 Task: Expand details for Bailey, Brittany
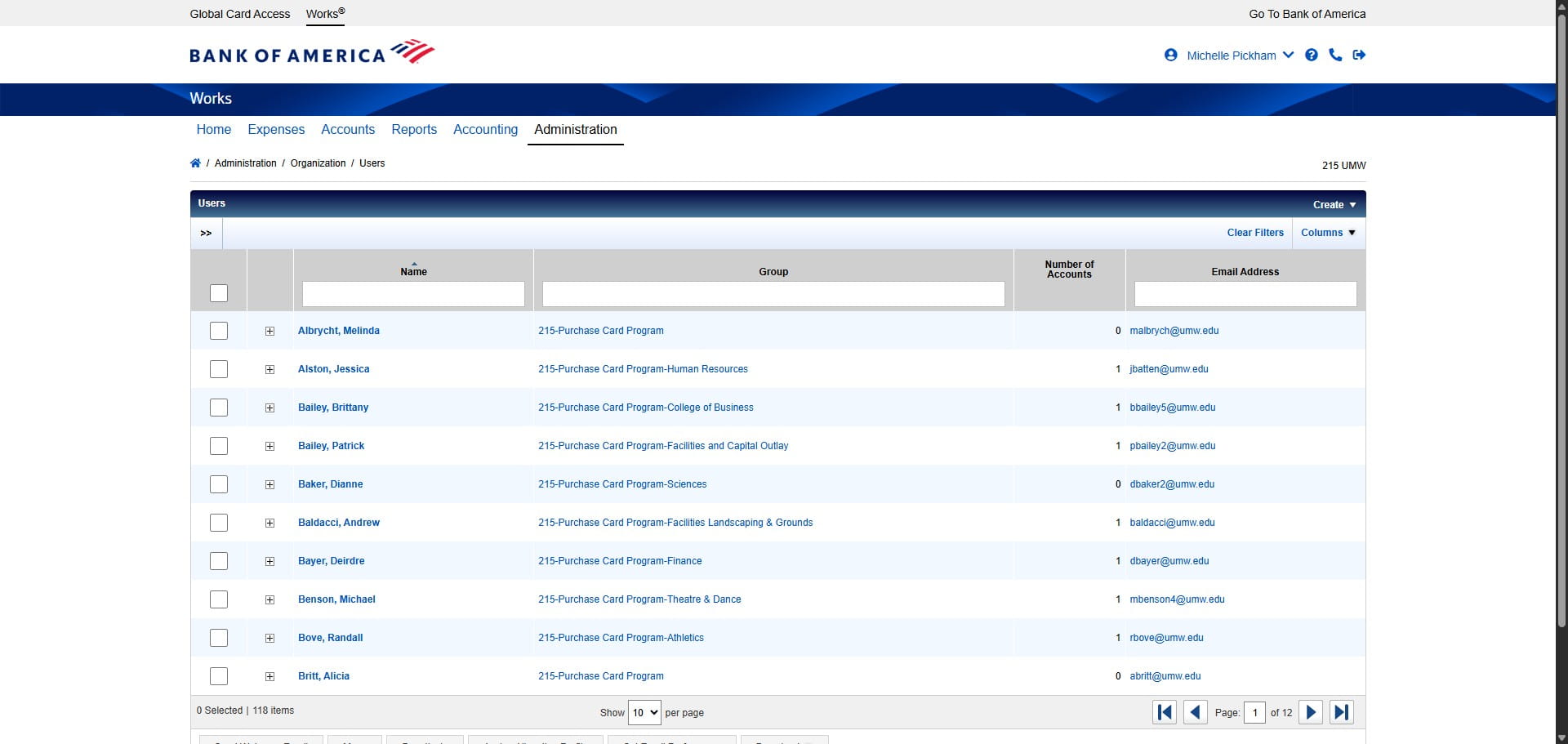tap(269, 408)
